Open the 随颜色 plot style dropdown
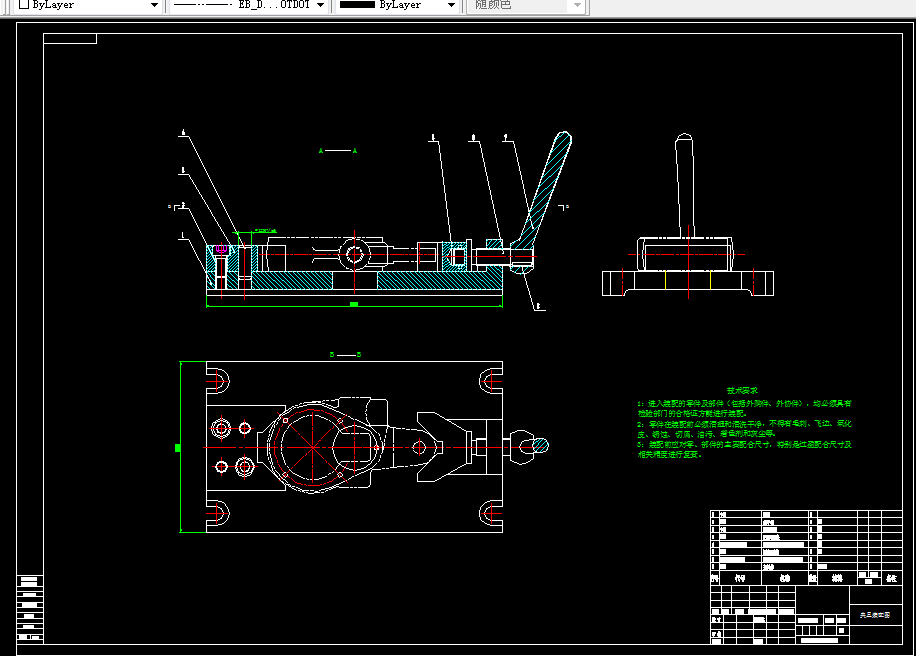916x656 pixels. pyautogui.click(x=577, y=5)
